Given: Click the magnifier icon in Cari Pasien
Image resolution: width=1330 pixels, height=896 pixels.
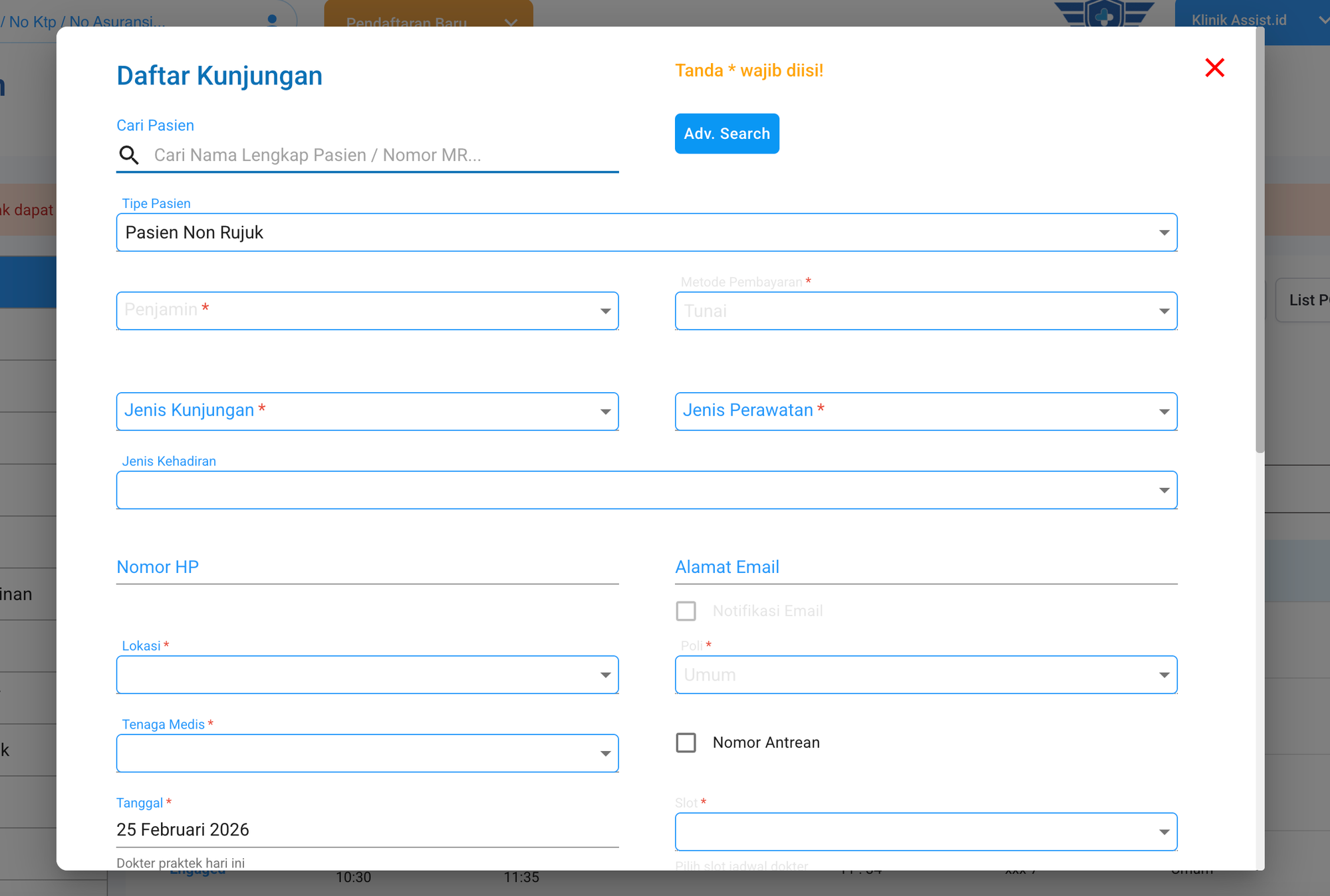Looking at the screenshot, I should tap(129, 155).
